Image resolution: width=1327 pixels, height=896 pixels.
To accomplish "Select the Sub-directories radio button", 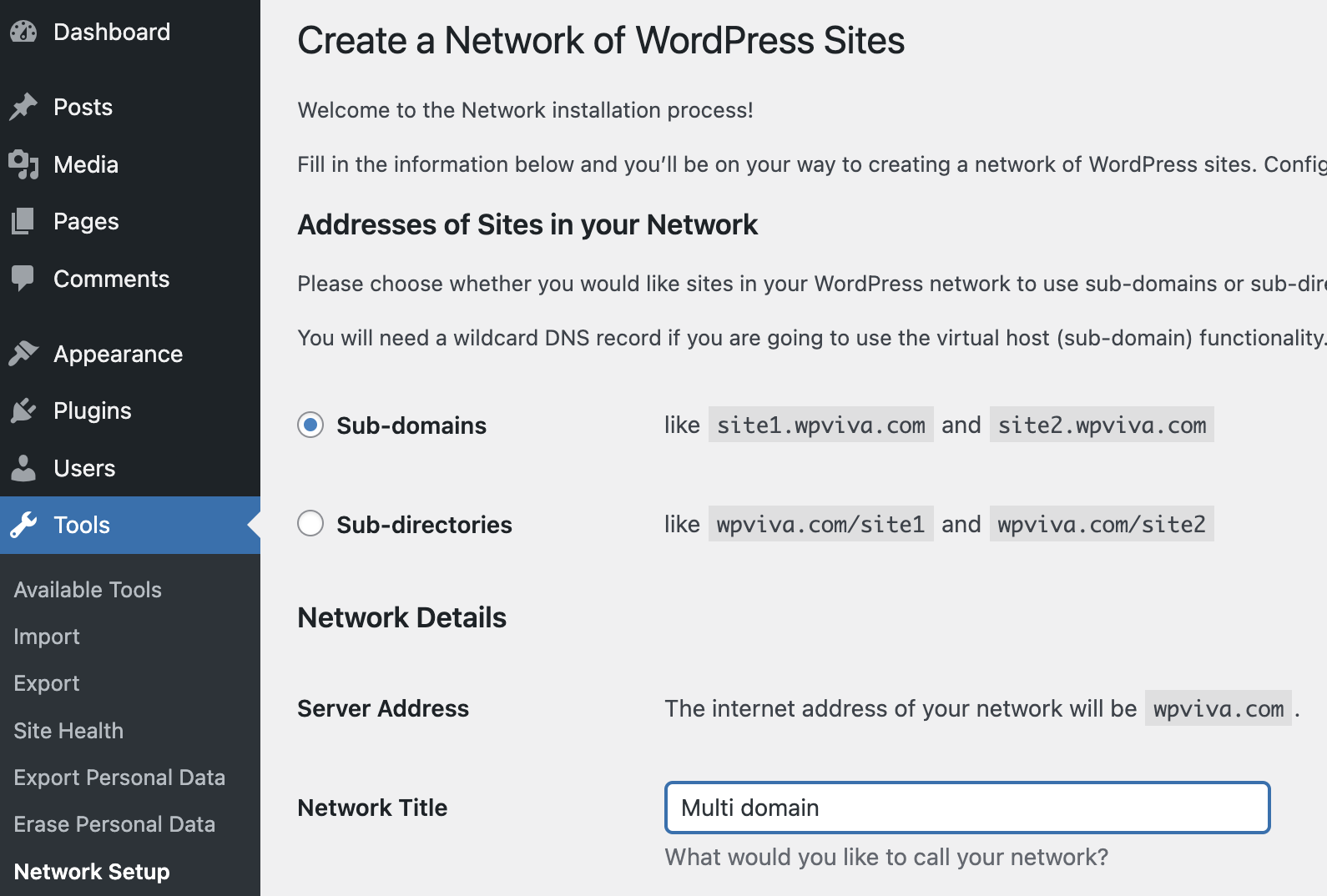I will click(310, 524).
